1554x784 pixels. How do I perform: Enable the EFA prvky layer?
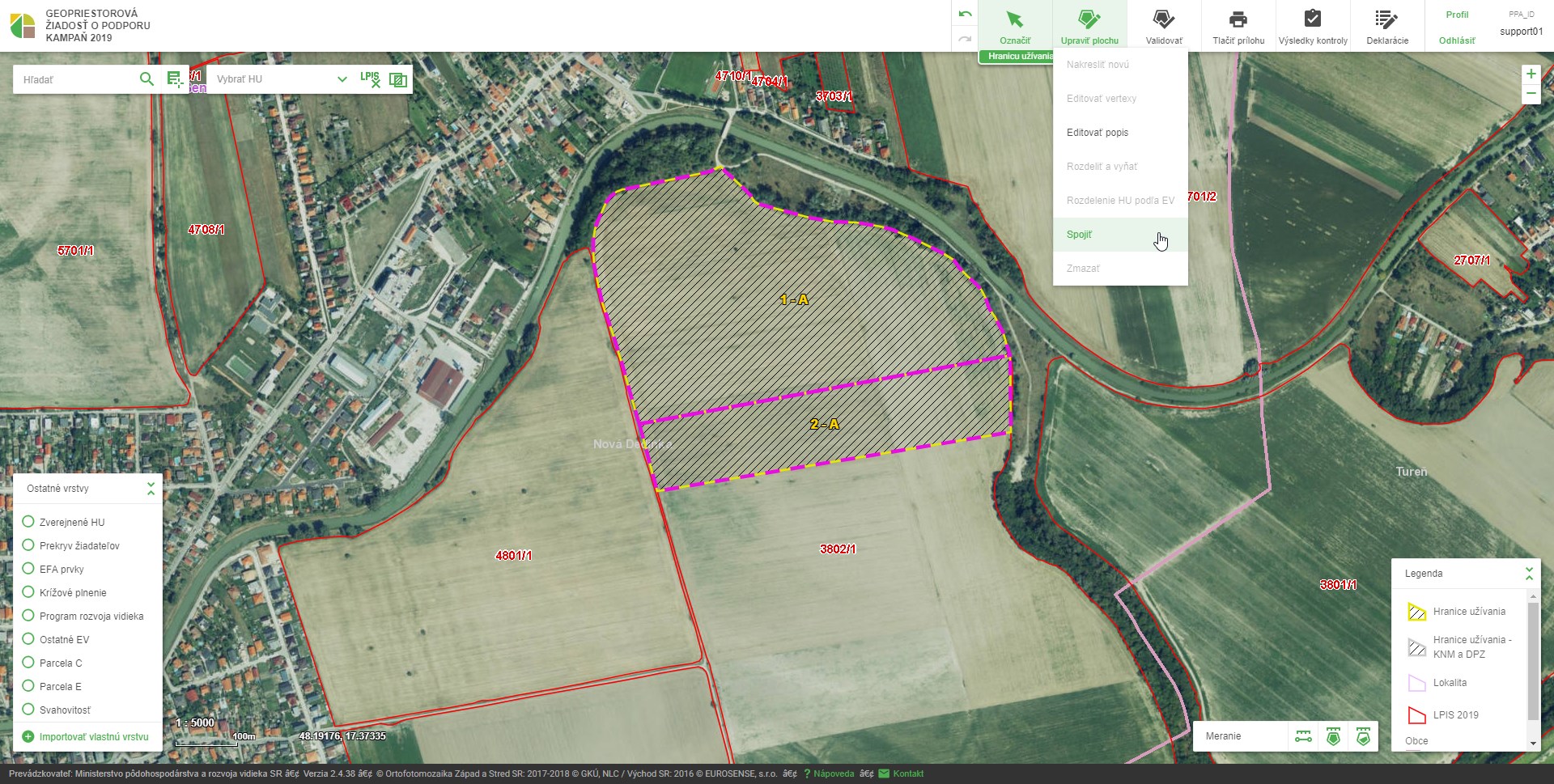pyautogui.click(x=28, y=569)
